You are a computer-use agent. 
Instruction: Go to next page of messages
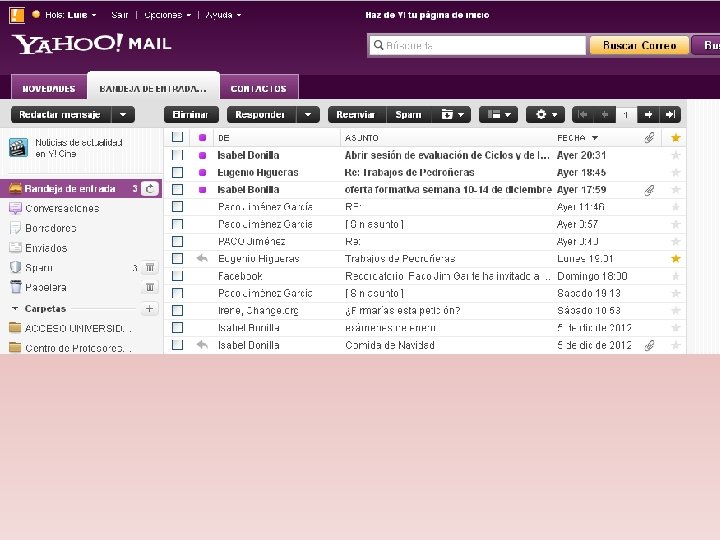click(x=648, y=114)
